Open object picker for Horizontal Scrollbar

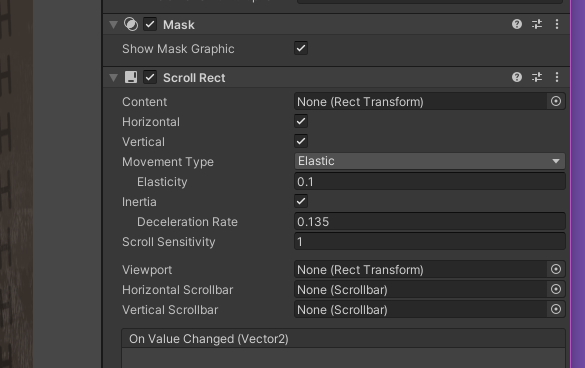point(556,289)
